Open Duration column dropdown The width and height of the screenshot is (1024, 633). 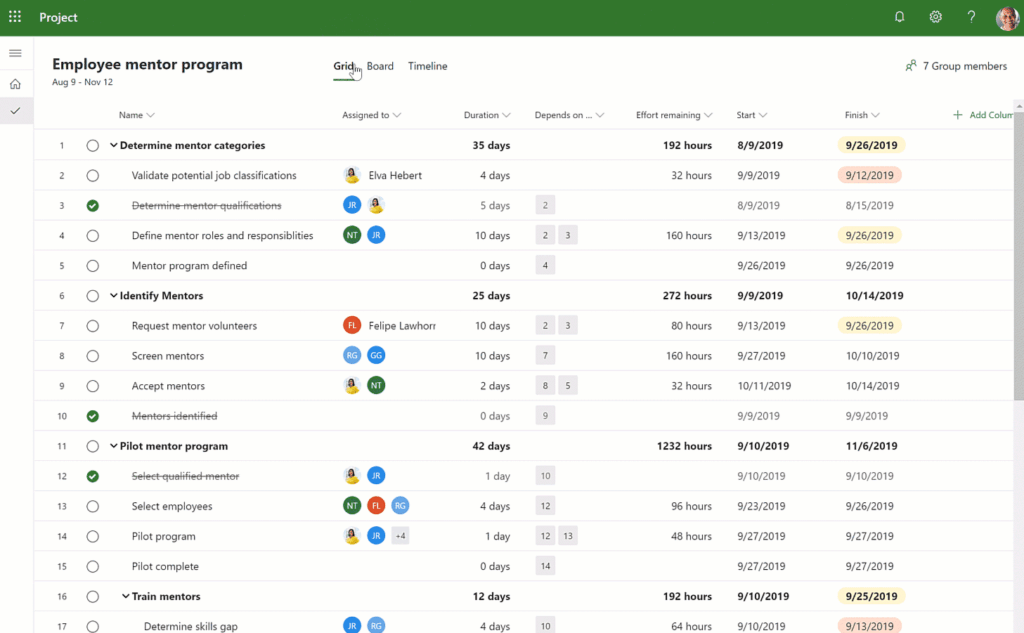[x=506, y=115]
